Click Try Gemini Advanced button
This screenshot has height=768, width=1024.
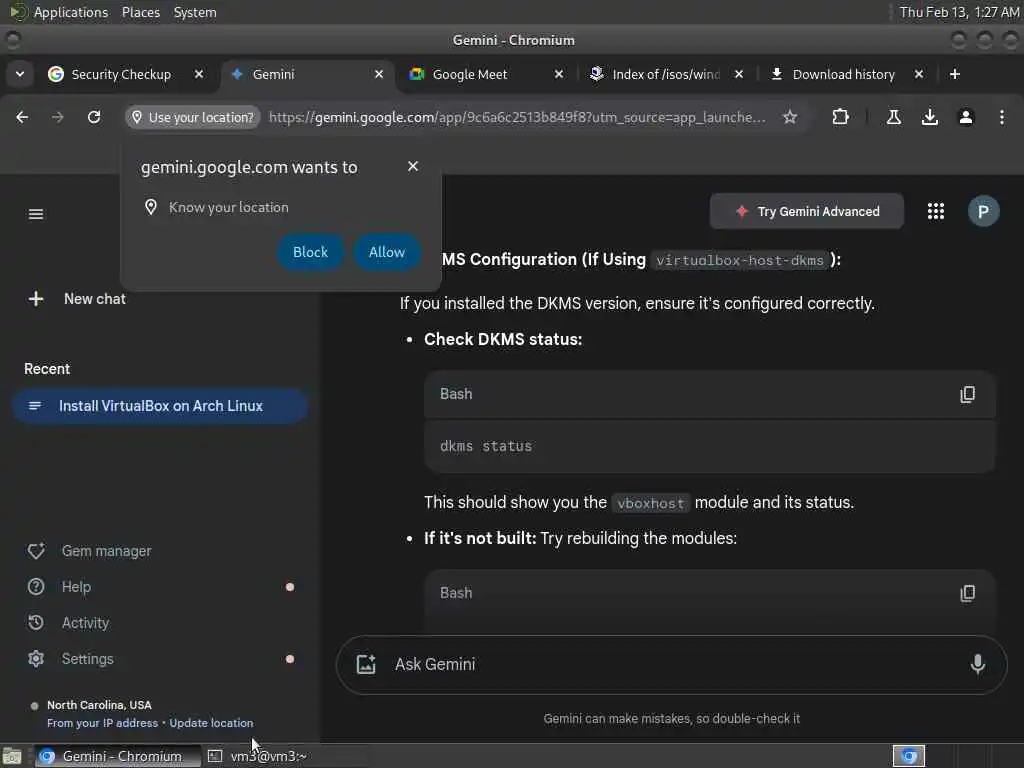807,211
